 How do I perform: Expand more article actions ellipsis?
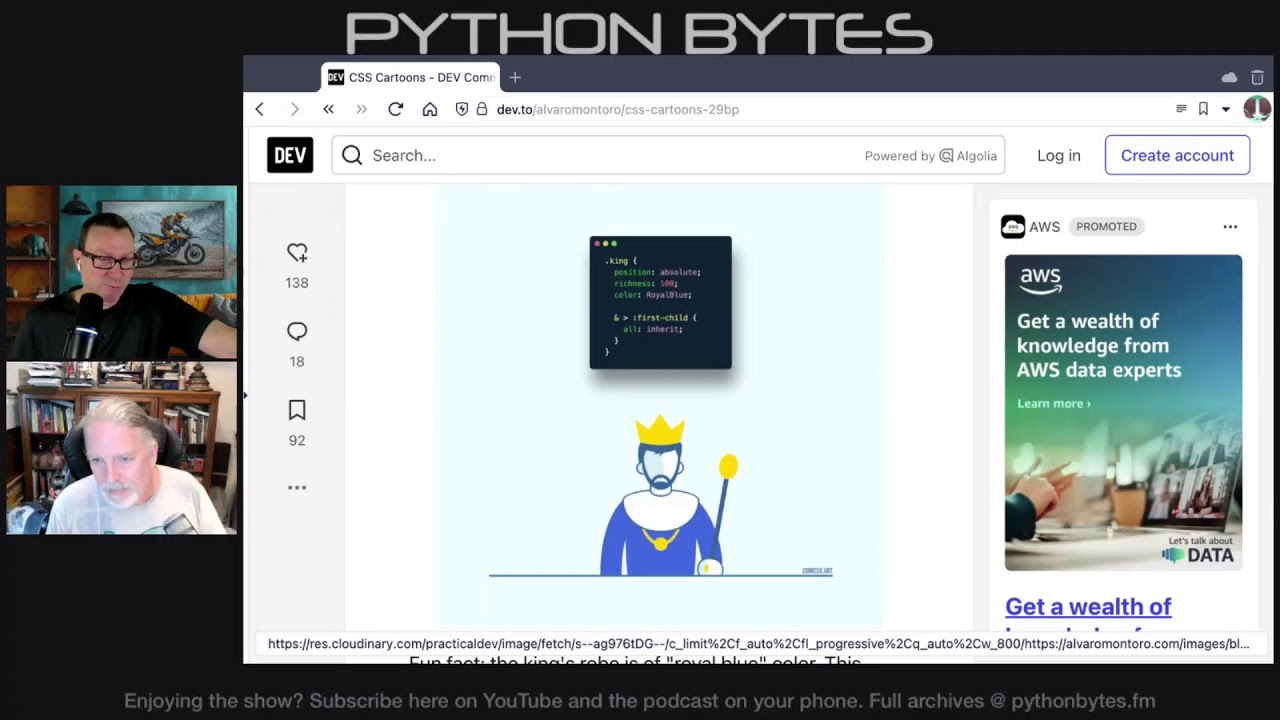click(297, 488)
